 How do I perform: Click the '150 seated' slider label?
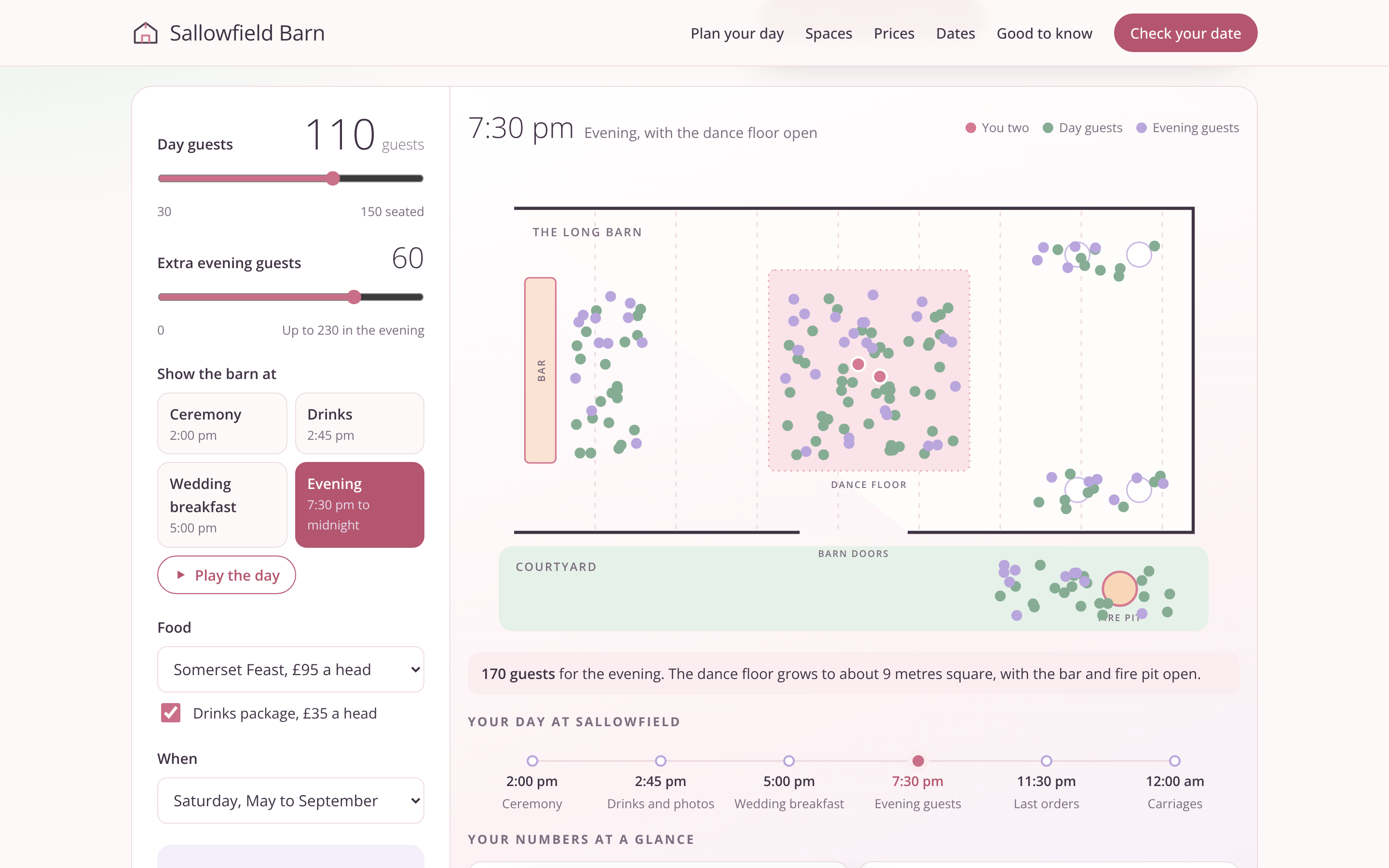click(x=392, y=211)
